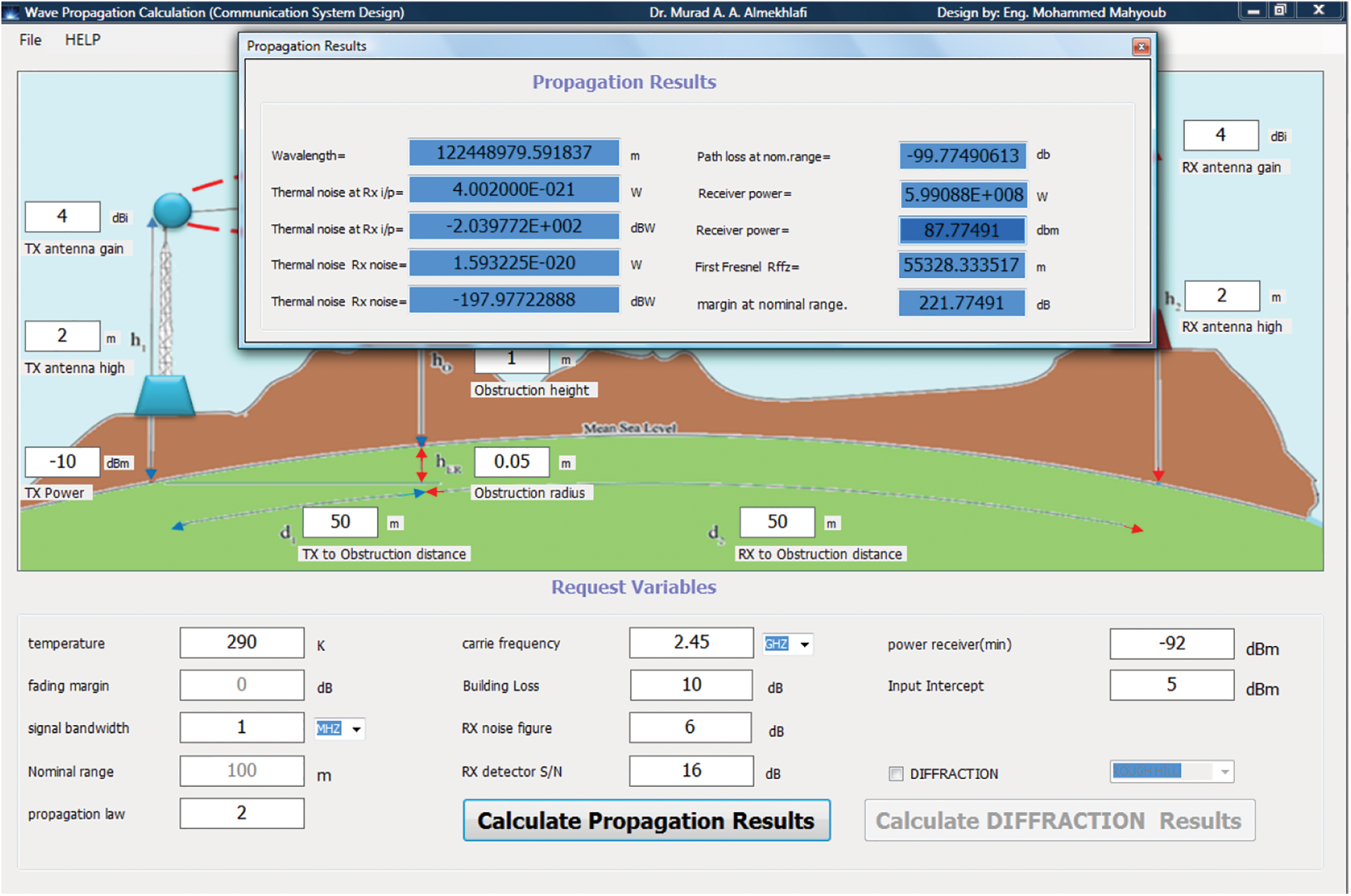
Task: Click the blue transmitter tower base
Action: [x=164, y=395]
